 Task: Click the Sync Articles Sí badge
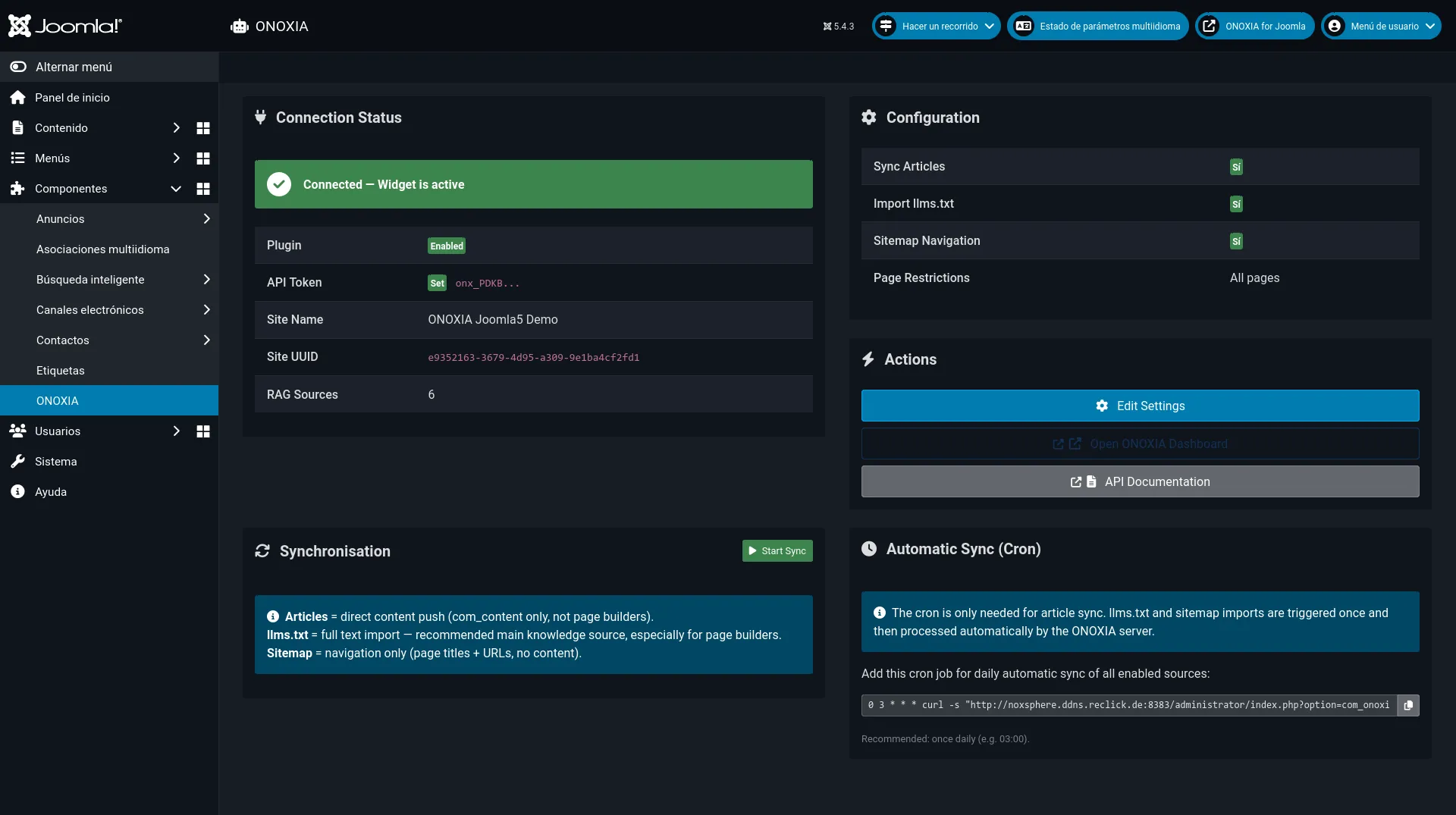click(1236, 167)
